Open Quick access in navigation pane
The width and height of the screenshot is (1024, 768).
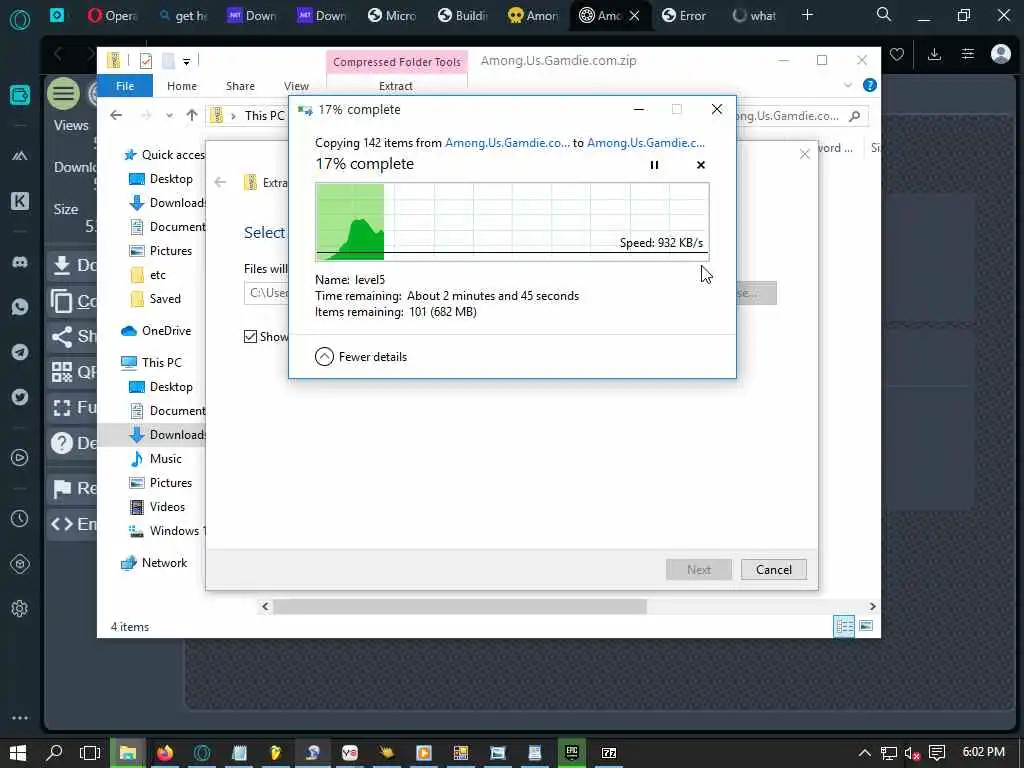pos(163,155)
